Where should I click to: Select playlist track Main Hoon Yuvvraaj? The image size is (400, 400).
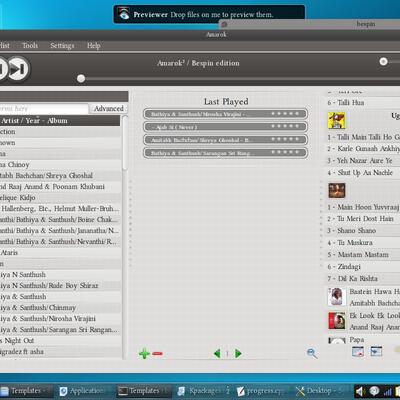tap(362, 207)
